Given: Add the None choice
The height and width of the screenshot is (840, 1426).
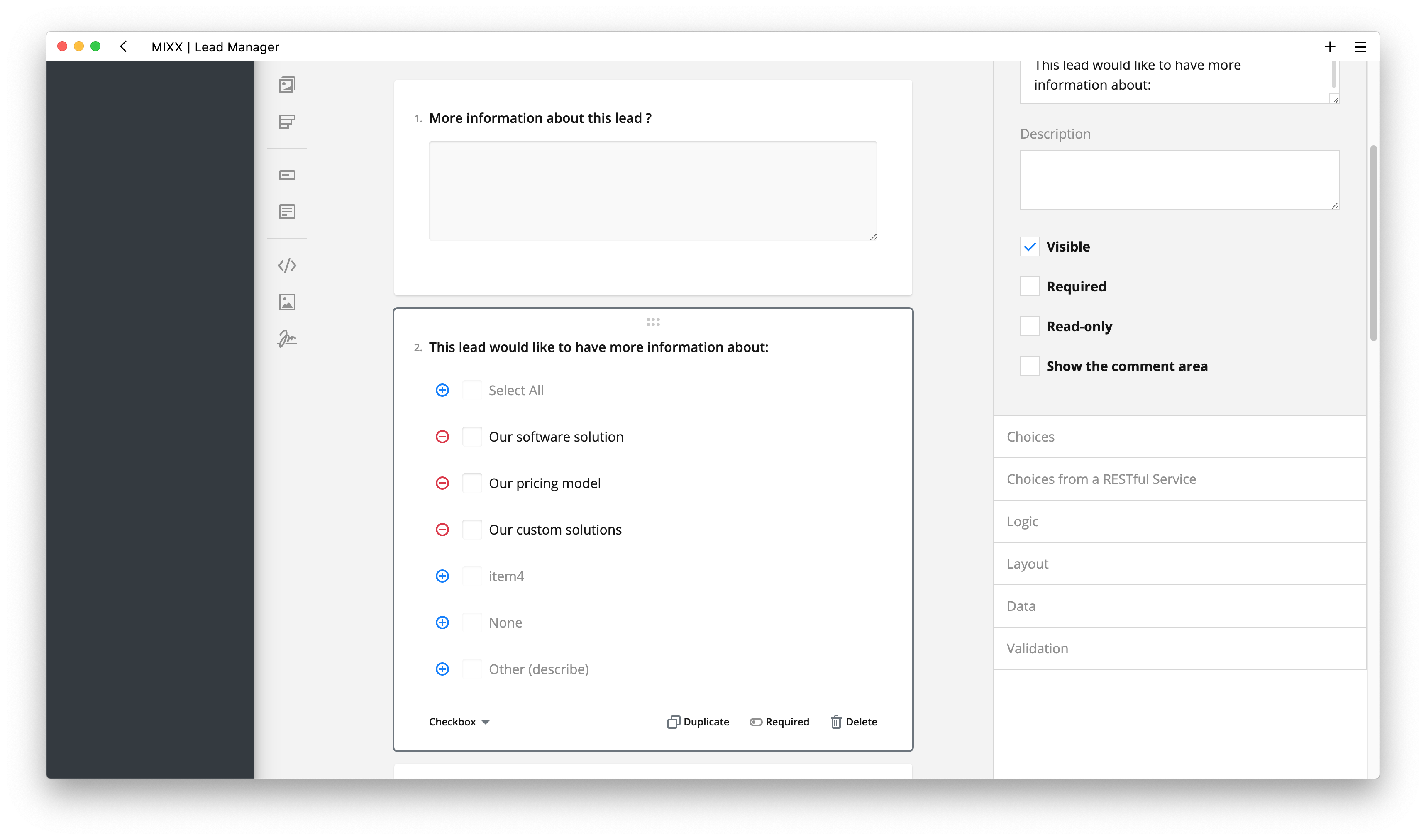Looking at the screenshot, I should (x=442, y=622).
